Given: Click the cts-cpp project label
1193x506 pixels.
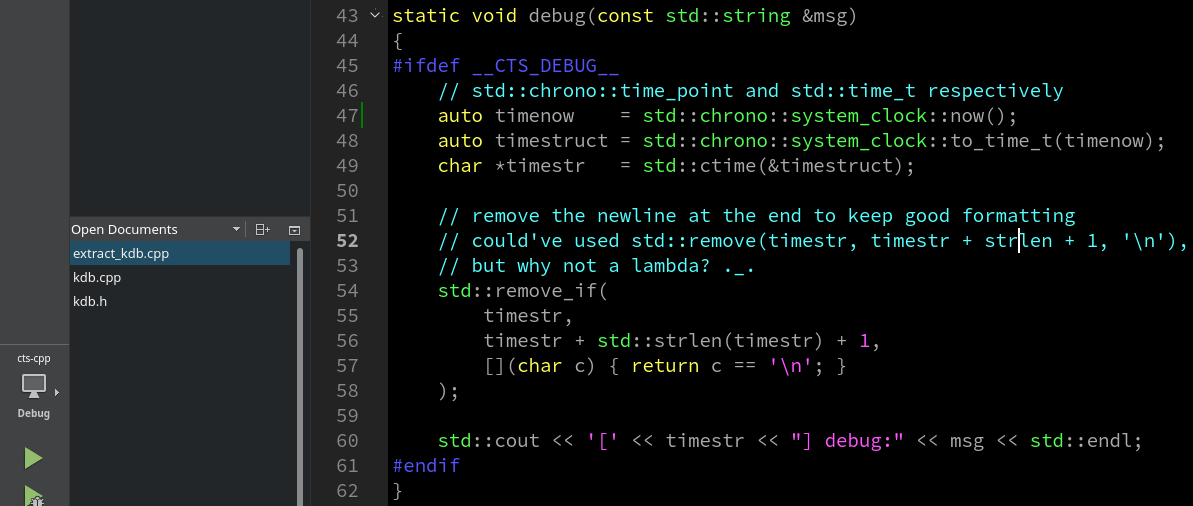Looking at the screenshot, I should tap(33, 358).
